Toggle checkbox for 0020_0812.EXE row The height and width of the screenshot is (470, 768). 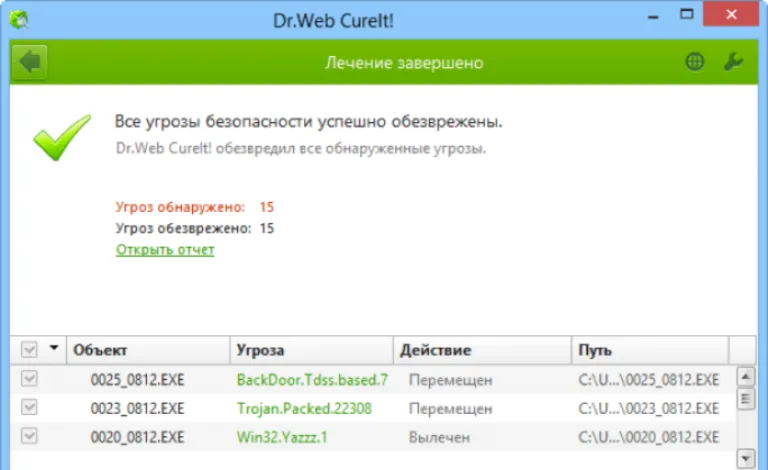tap(29, 436)
